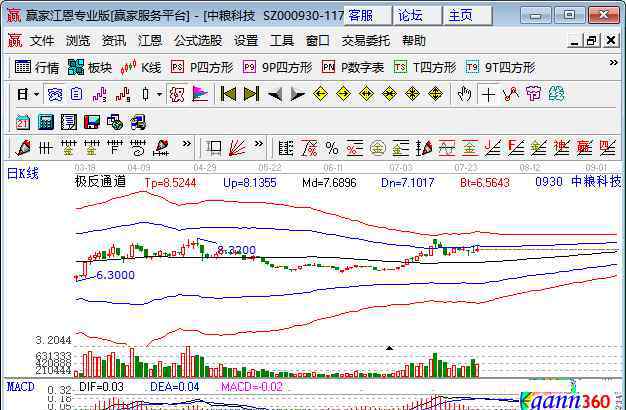Select the red pencil drawing tool
Screen dimensions: 626x410
23,148
